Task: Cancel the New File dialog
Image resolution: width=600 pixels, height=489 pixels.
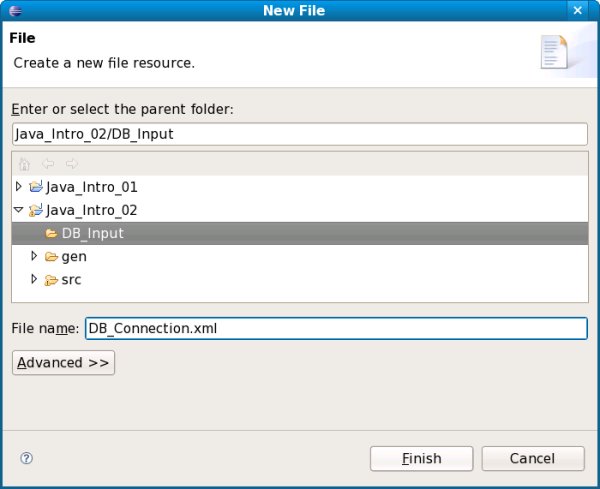Action: (x=532, y=458)
